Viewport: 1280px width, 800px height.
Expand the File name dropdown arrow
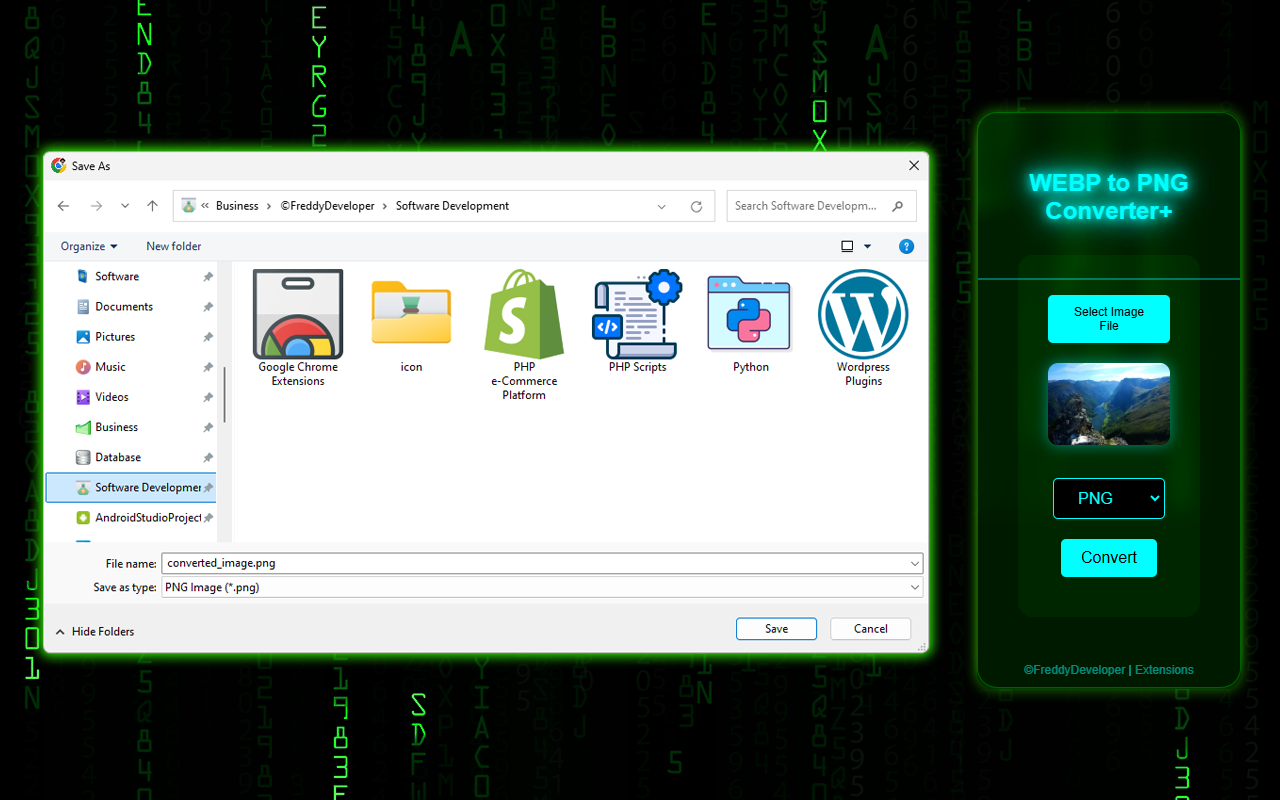point(914,564)
